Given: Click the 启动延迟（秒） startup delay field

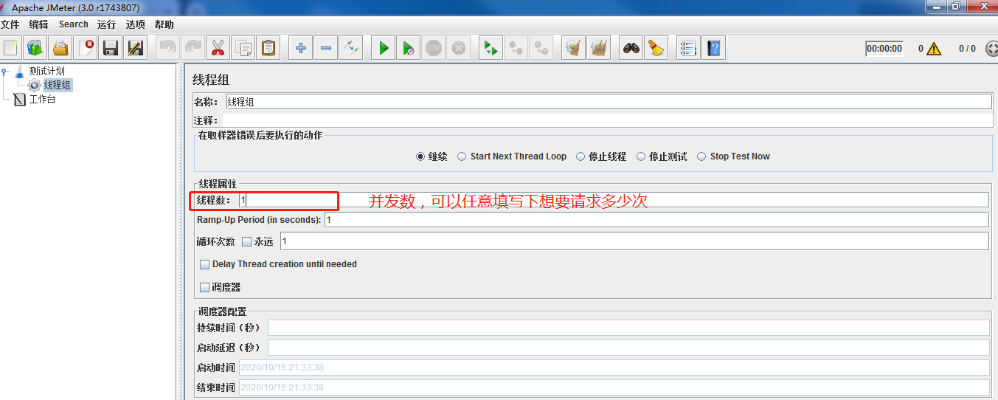Looking at the screenshot, I should click(x=629, y=348).
